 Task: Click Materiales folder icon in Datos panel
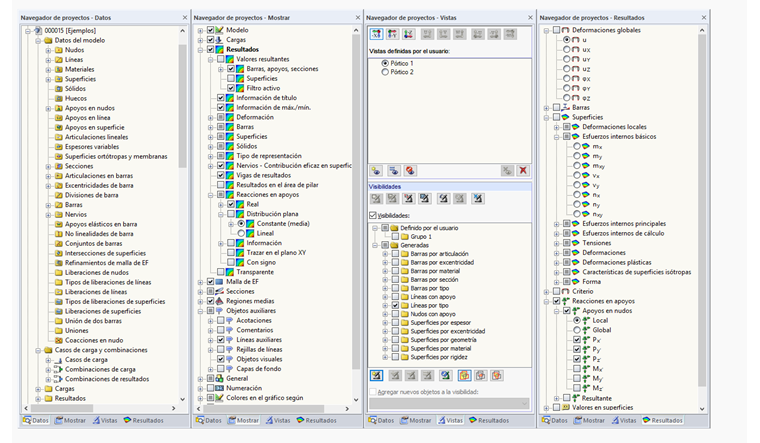(59, 69)
